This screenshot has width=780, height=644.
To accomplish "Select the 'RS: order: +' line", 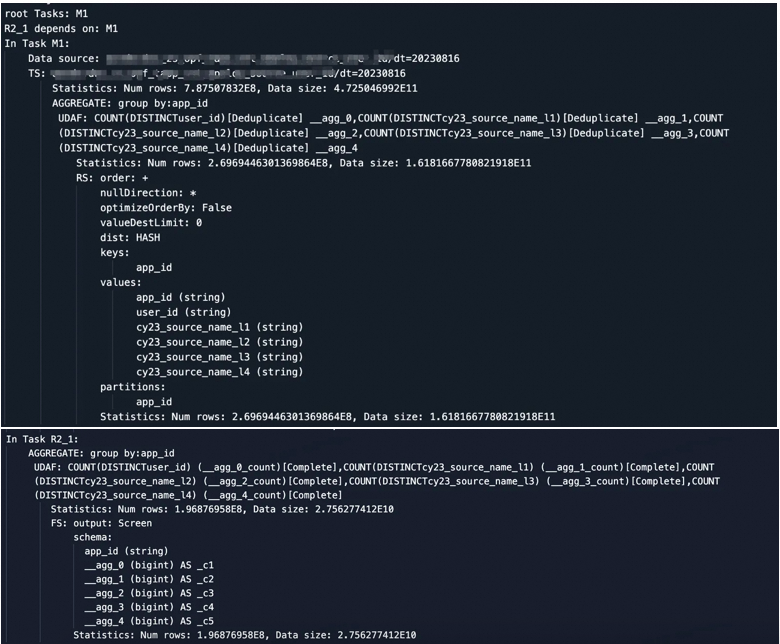I will (112, 178).
